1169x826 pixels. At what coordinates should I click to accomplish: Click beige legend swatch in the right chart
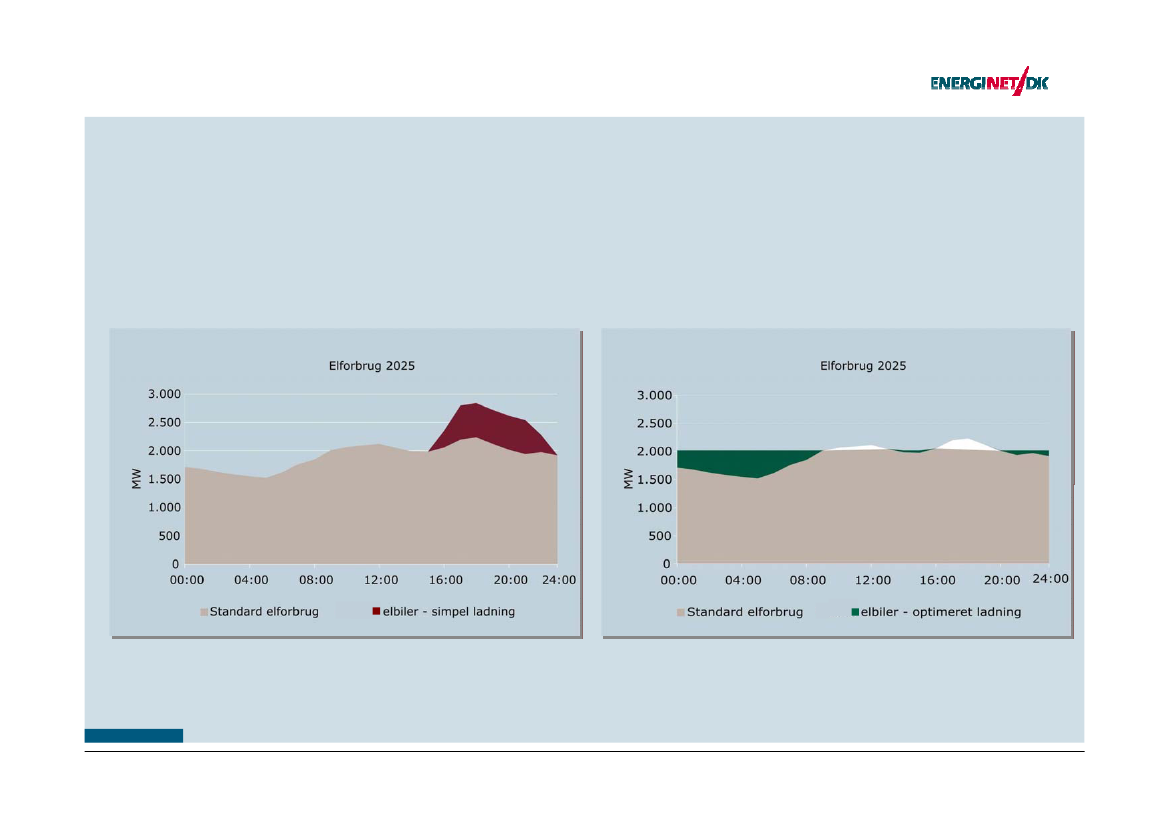681,612
